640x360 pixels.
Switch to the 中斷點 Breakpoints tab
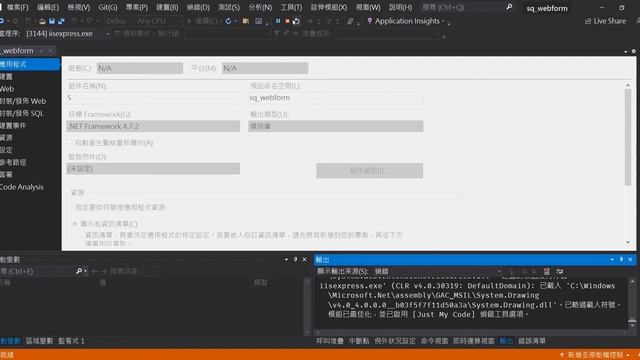pos(359,341)
